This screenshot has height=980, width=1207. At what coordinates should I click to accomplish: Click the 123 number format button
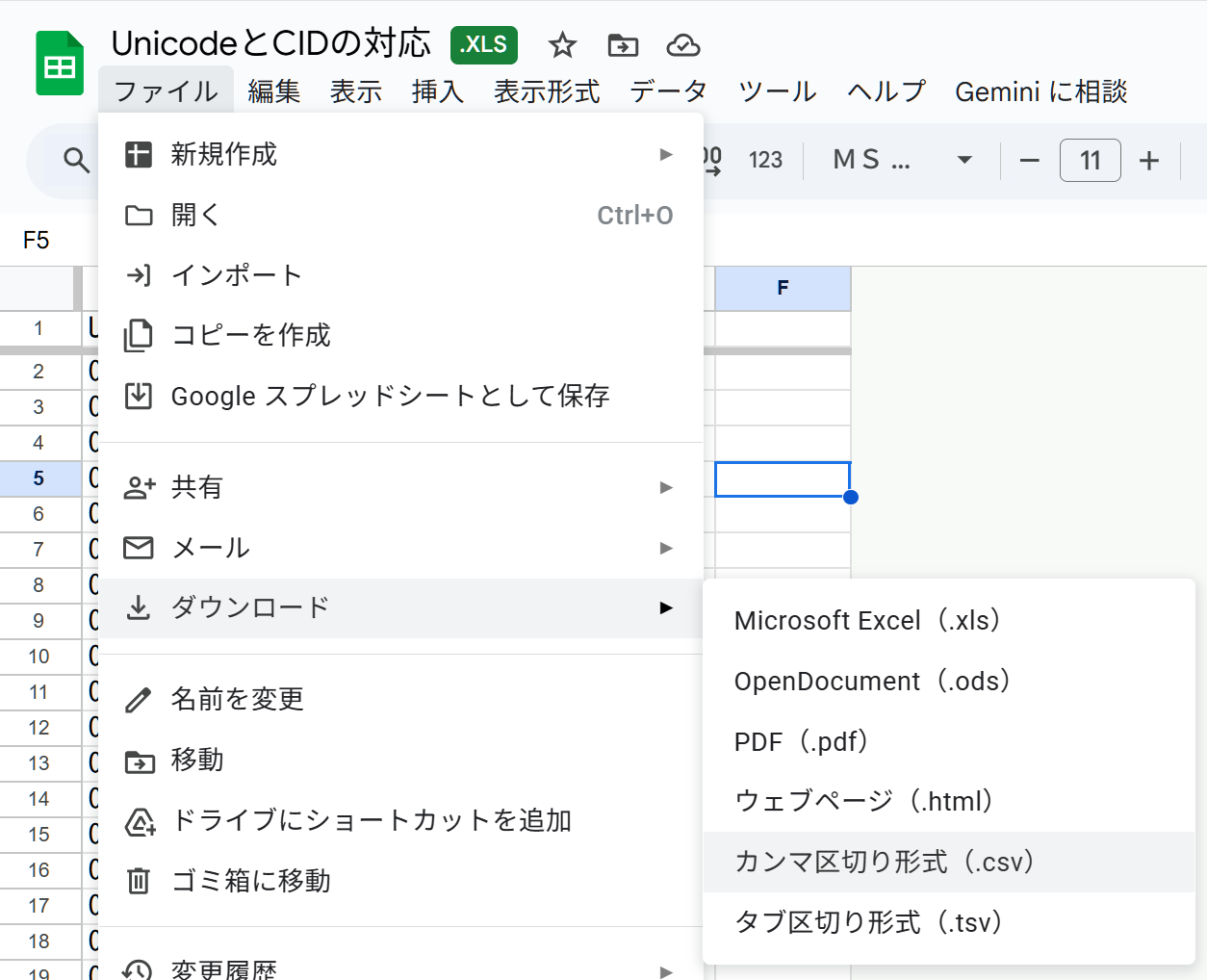[765, 160]
